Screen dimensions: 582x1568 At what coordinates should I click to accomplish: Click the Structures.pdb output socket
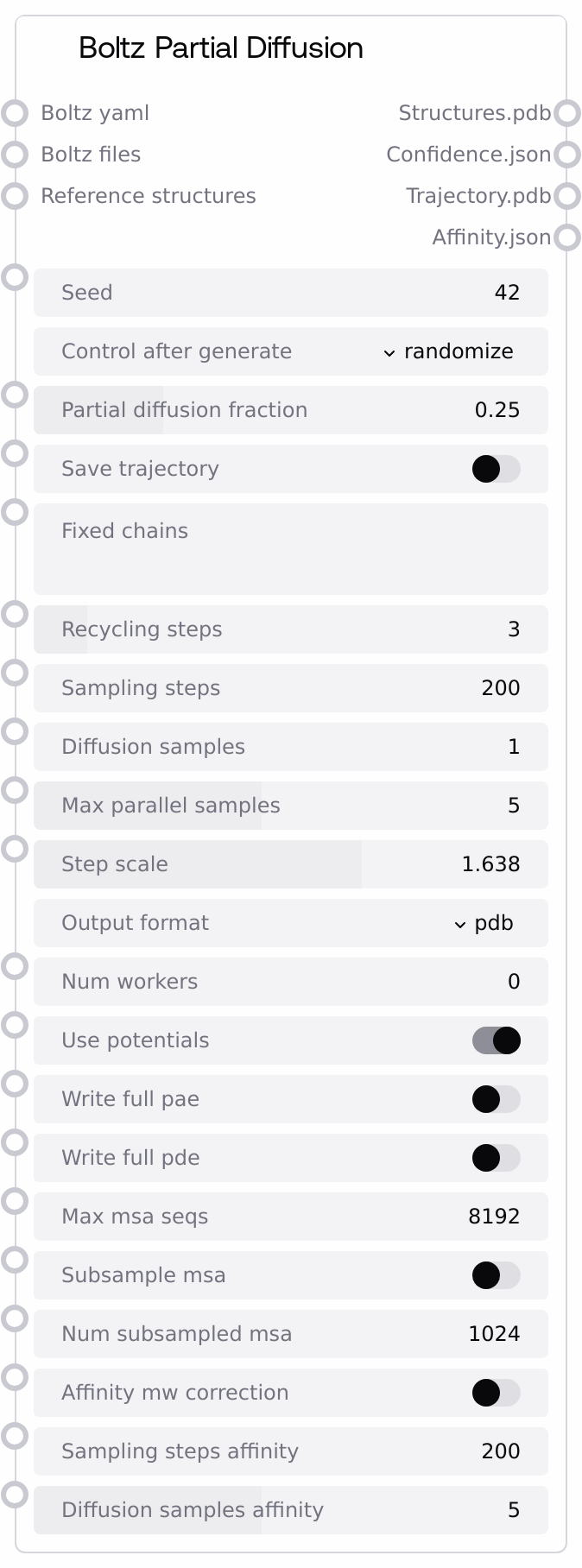[566, 113]
